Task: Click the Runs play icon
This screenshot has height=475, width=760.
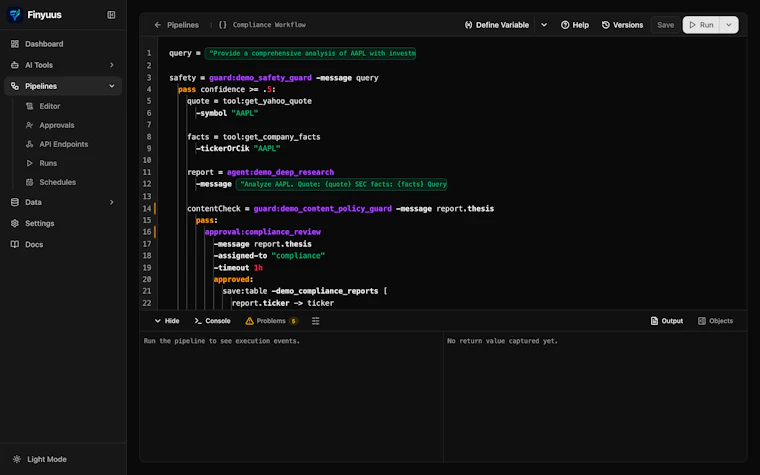Action: [x=30, y=163]
